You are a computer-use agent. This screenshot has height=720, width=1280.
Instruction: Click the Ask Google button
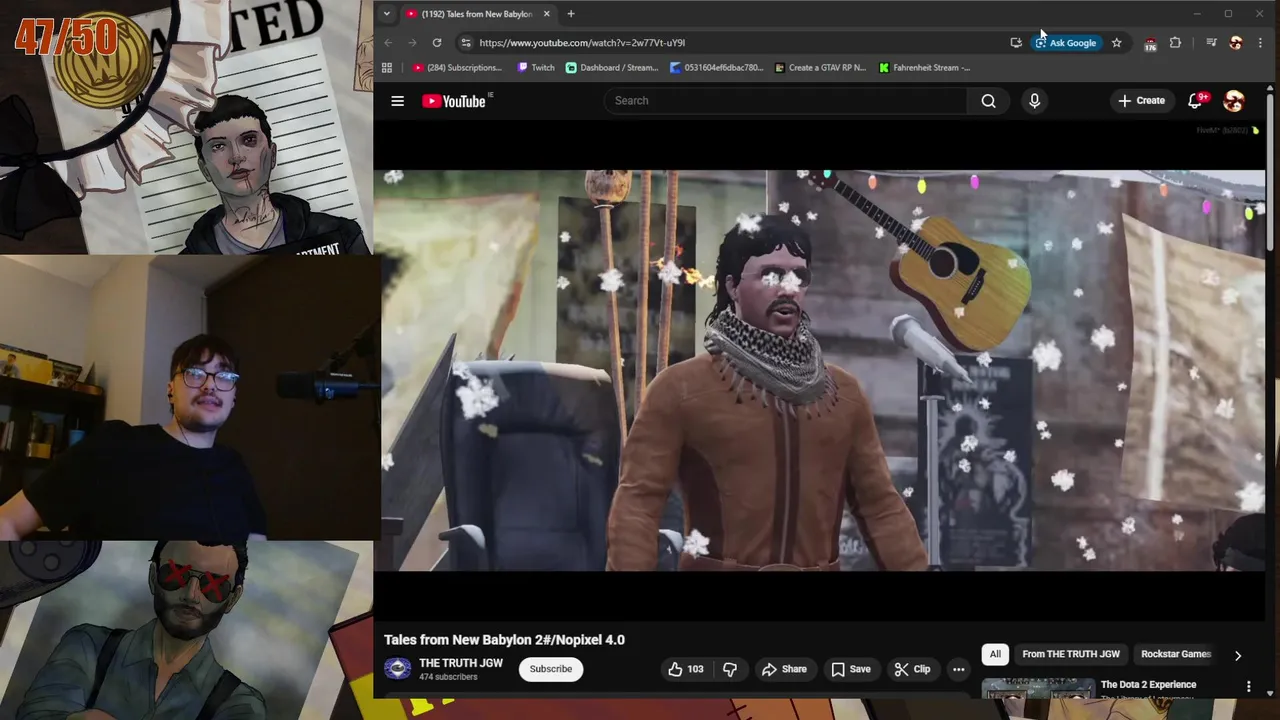[1066, 43]
